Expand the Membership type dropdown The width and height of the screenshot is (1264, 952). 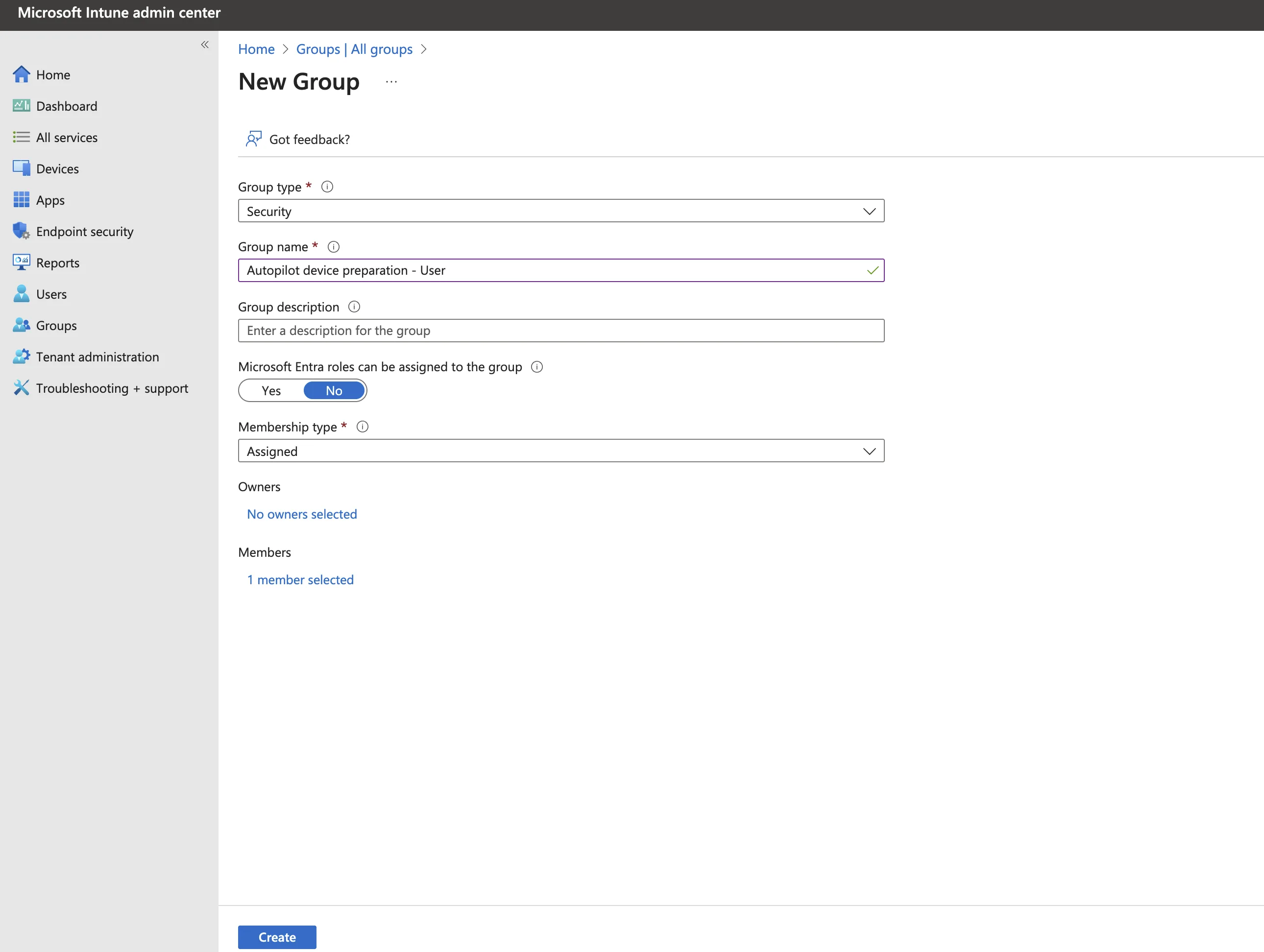pyautogui.click(x=560, y=451)
